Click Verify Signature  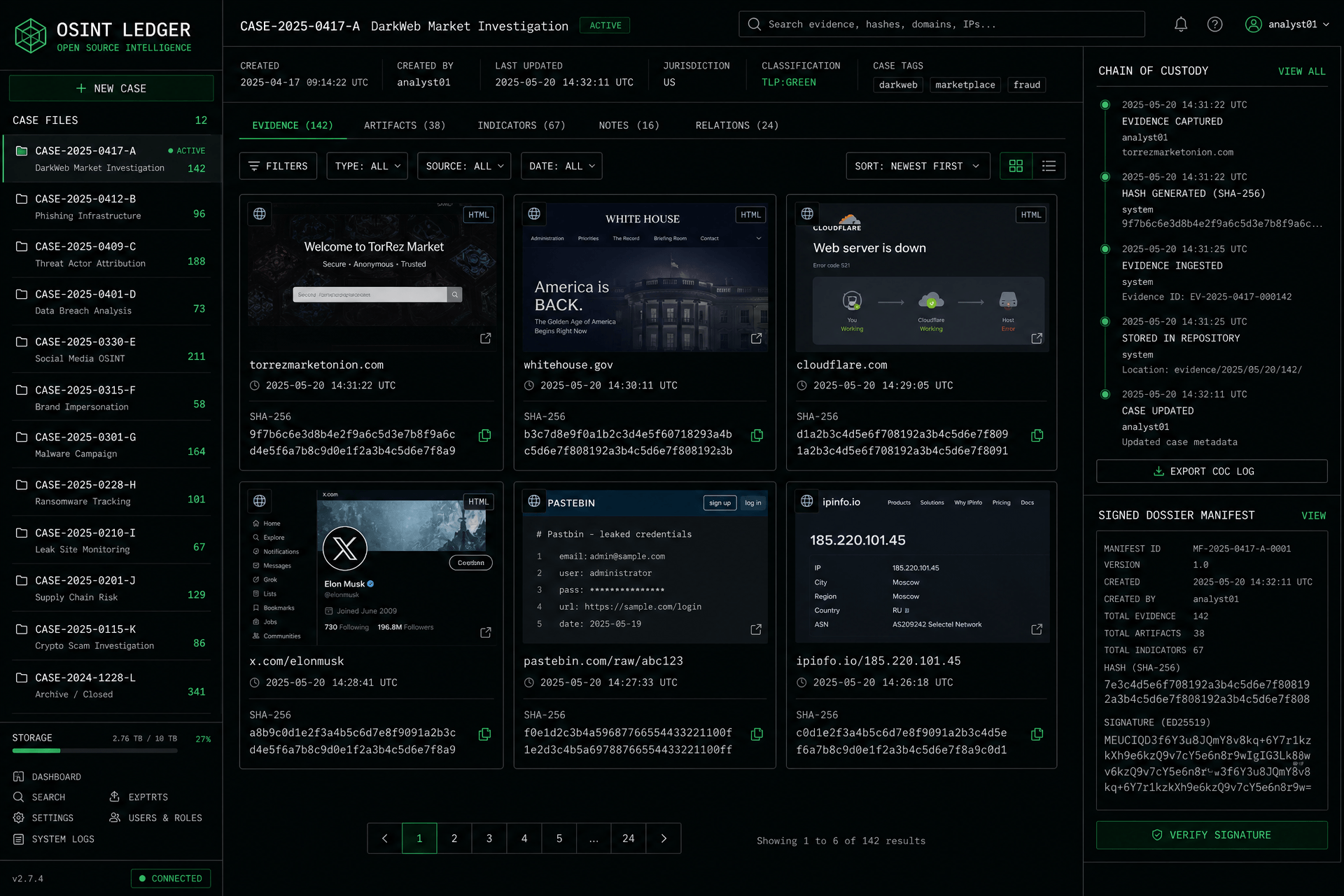(x=1212, y=835)
